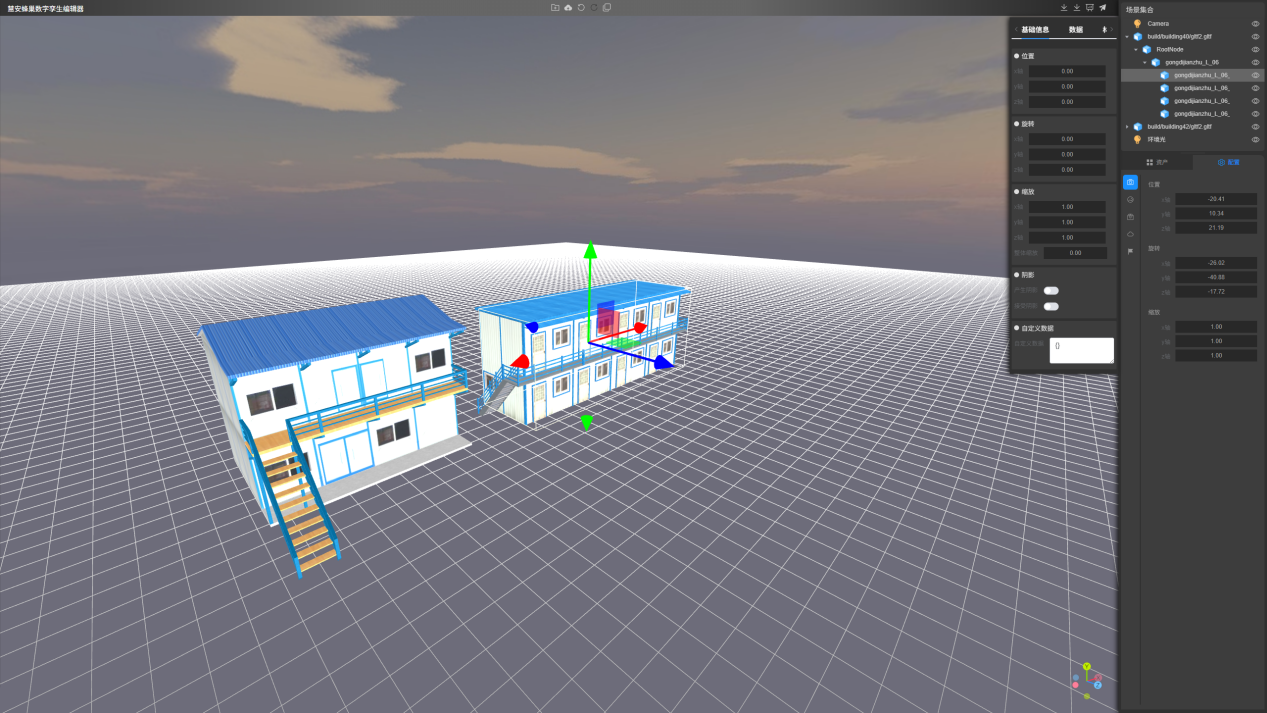Toggle the cast shadow switch
The width and height of the screenshot is (1267, 713).
(x=1051, y=291)
